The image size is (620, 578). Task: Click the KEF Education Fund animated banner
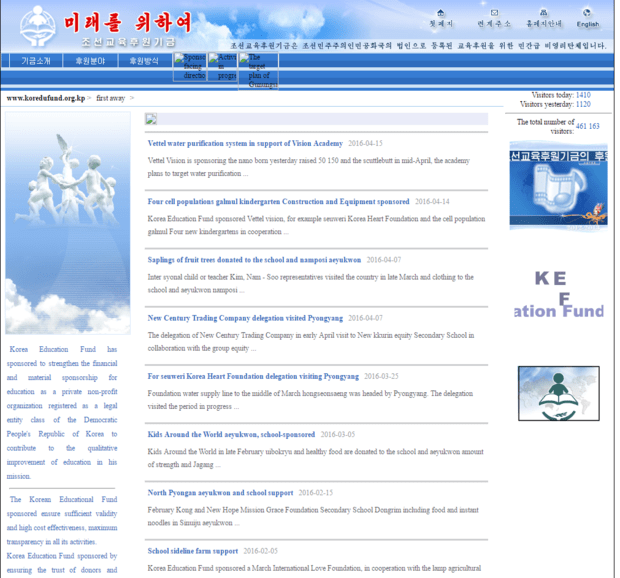[558, 294]
